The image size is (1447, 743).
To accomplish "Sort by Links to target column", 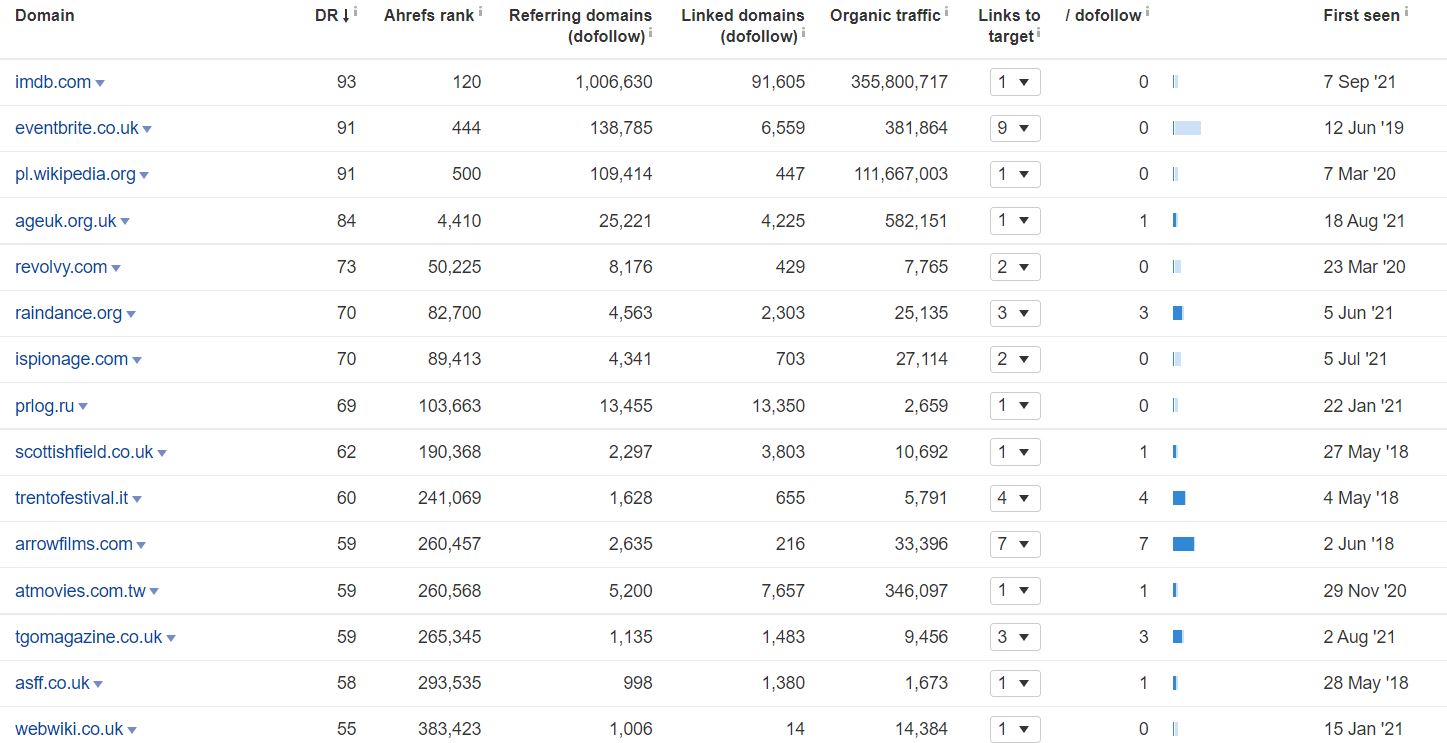I will point(1009,26).
